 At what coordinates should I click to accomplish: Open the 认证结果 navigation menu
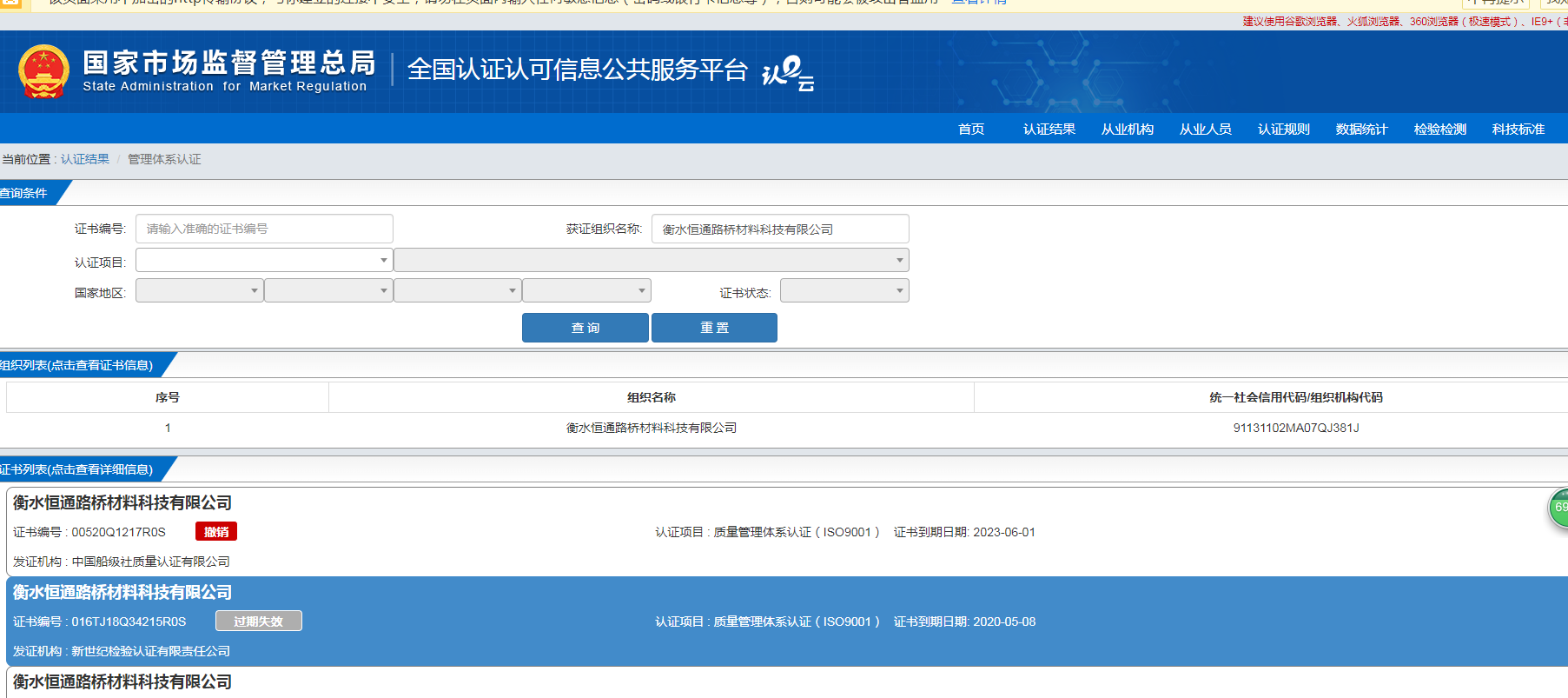tap(1049, 129)
